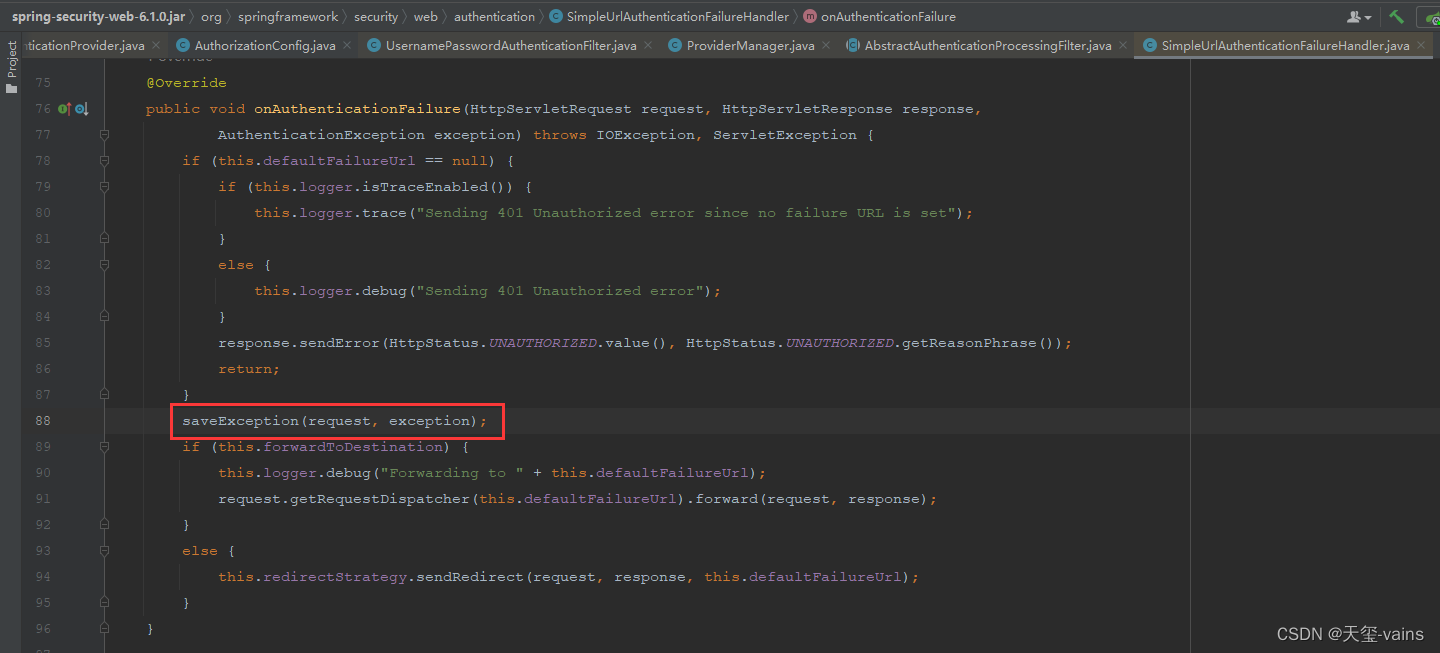This screenshot has width=1440, height=653.
Task: Click defaultFailureUrl on line 78
Action: point(339,161)
